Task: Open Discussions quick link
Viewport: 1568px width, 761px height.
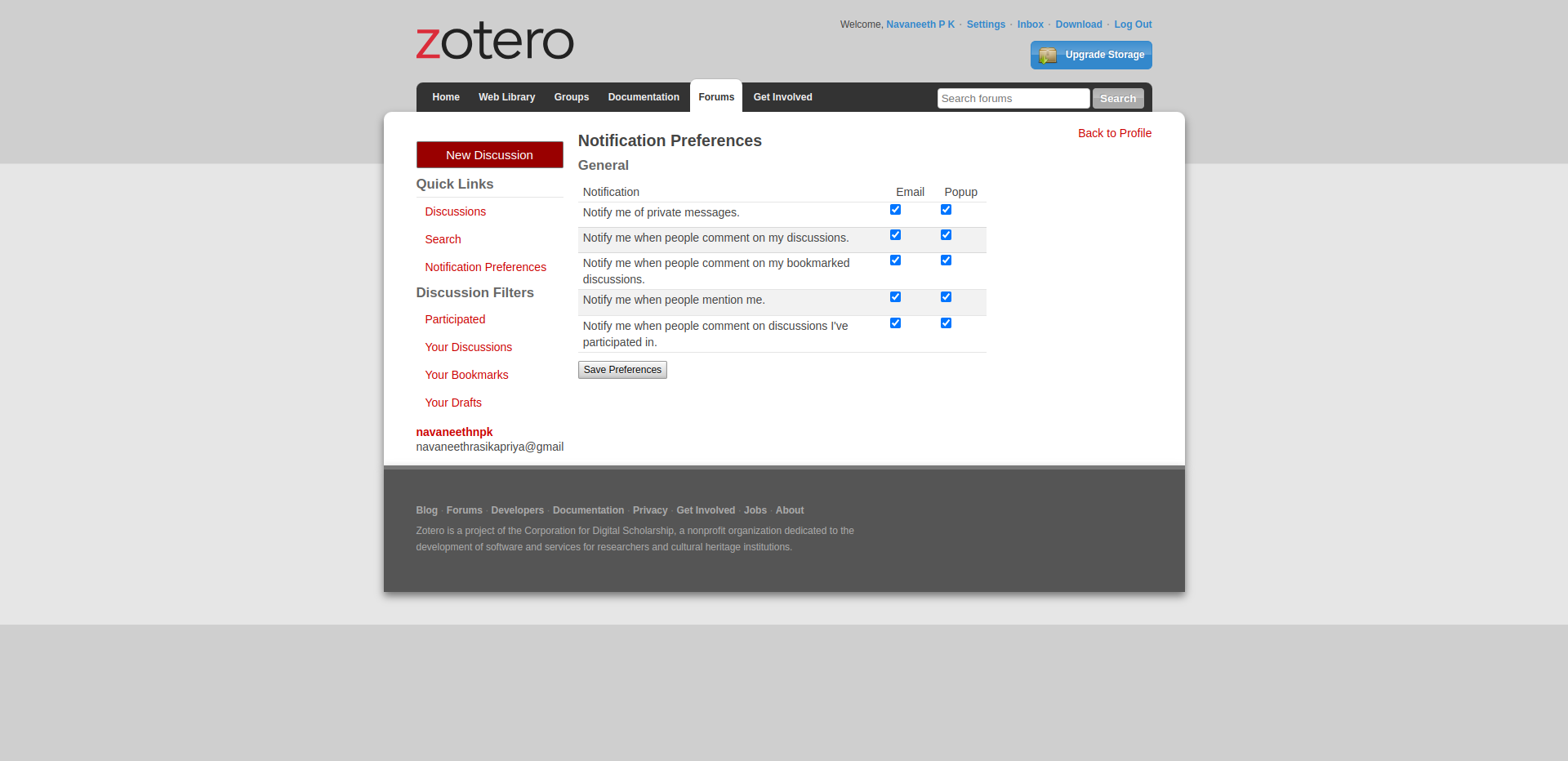Action: point(456,211)
